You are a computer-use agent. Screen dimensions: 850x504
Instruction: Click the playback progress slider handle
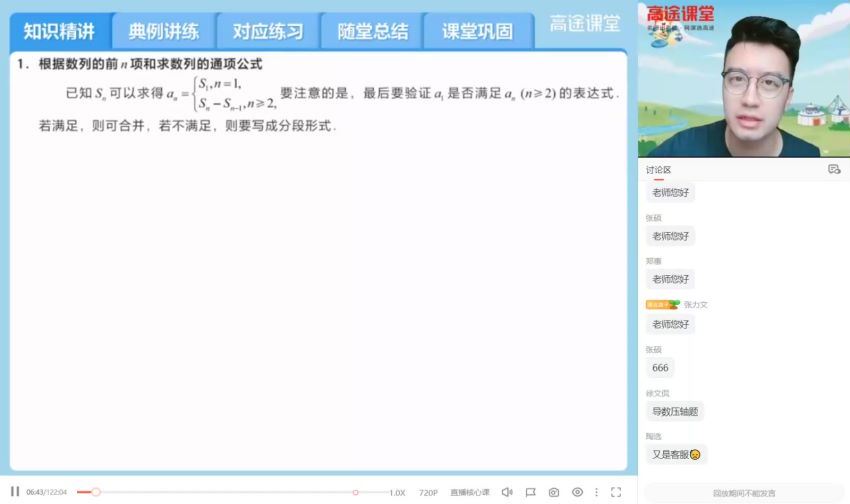96,492
